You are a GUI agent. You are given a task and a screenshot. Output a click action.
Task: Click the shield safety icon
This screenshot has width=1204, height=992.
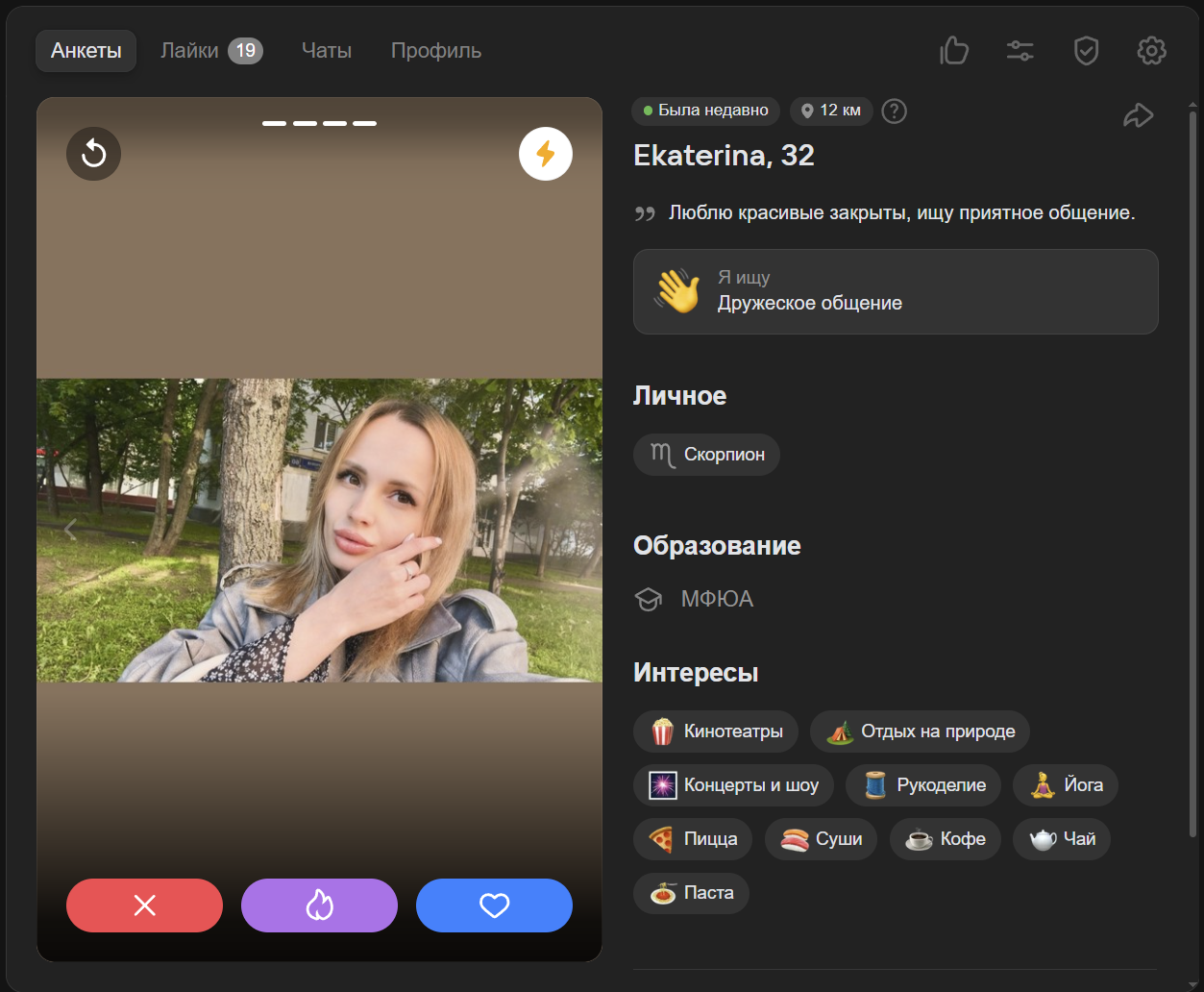coord(1086,51)
